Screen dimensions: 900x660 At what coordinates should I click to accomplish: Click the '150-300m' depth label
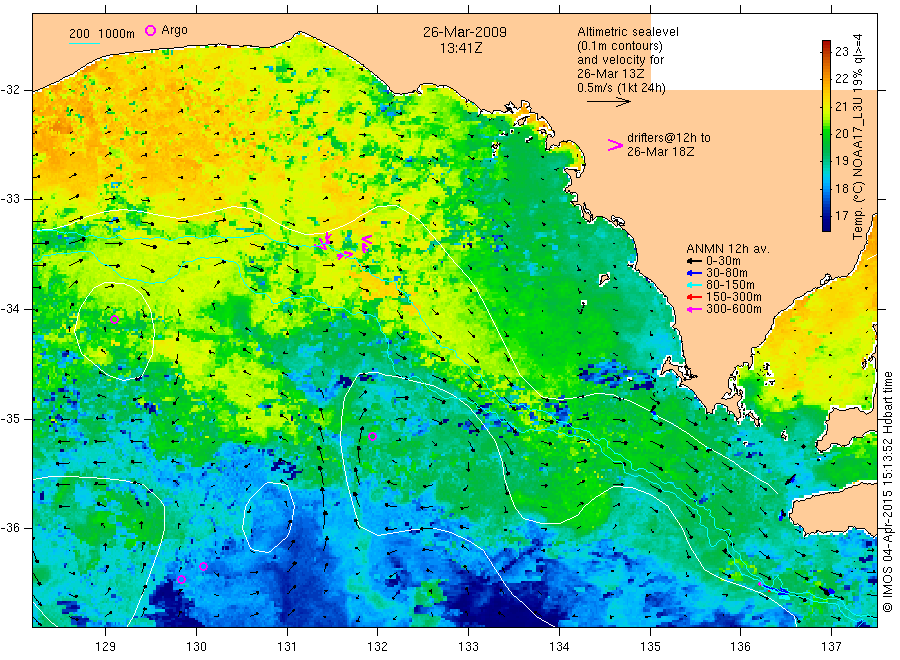(734, 297)
